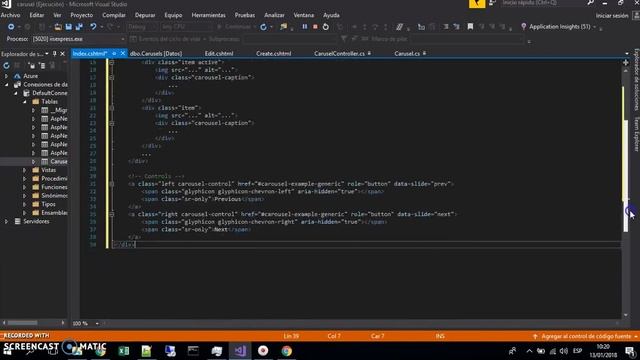
Task: Click Iniciar sesión link
Action: [x=611, y=16]
